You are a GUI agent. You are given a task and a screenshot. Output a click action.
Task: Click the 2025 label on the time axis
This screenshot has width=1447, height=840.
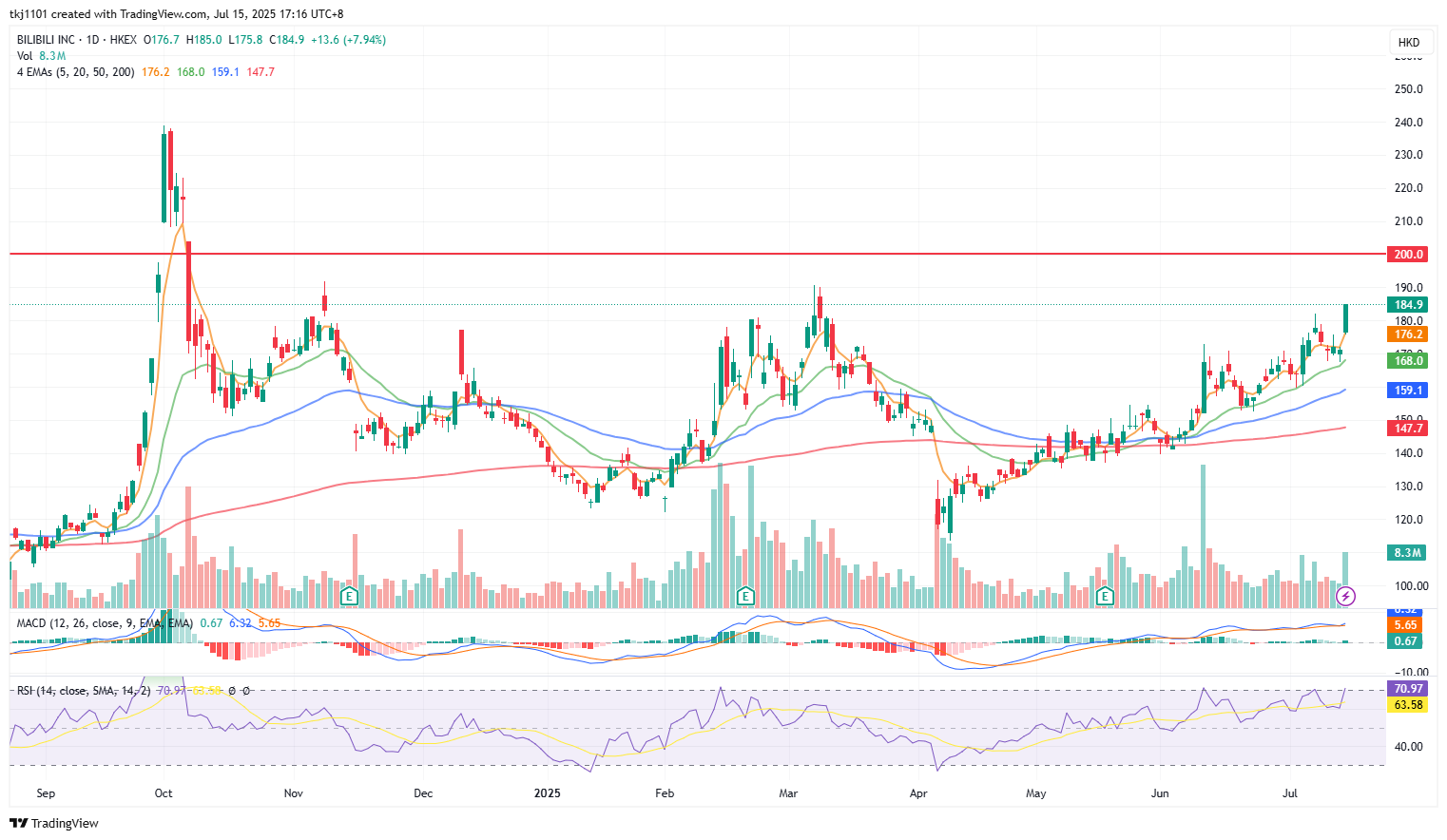(x=548, y=792)
